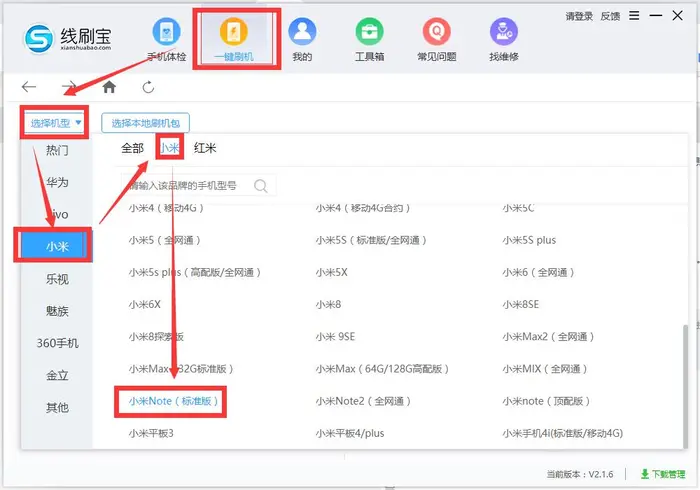Choose 小米Max2（全网通）model
Image resolution: width=700 pixels, height=490 pixels.
pyautogui.click(x=548, y=337)
